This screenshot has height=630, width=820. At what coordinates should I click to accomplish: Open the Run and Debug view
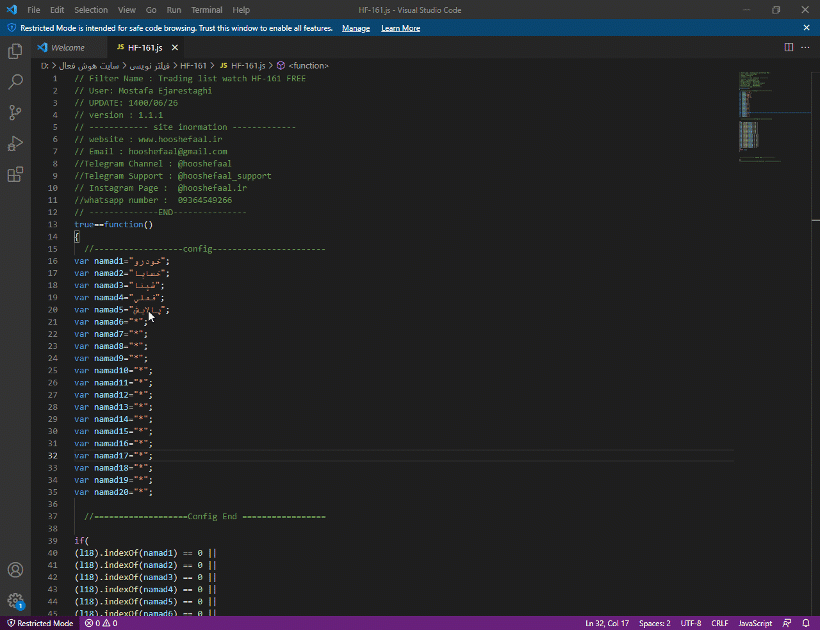click(x=15, y=144)
